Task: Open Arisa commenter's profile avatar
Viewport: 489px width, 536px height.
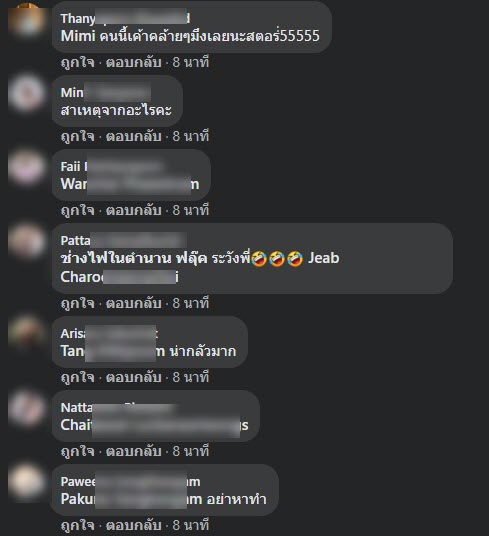Action: [26, 334]
